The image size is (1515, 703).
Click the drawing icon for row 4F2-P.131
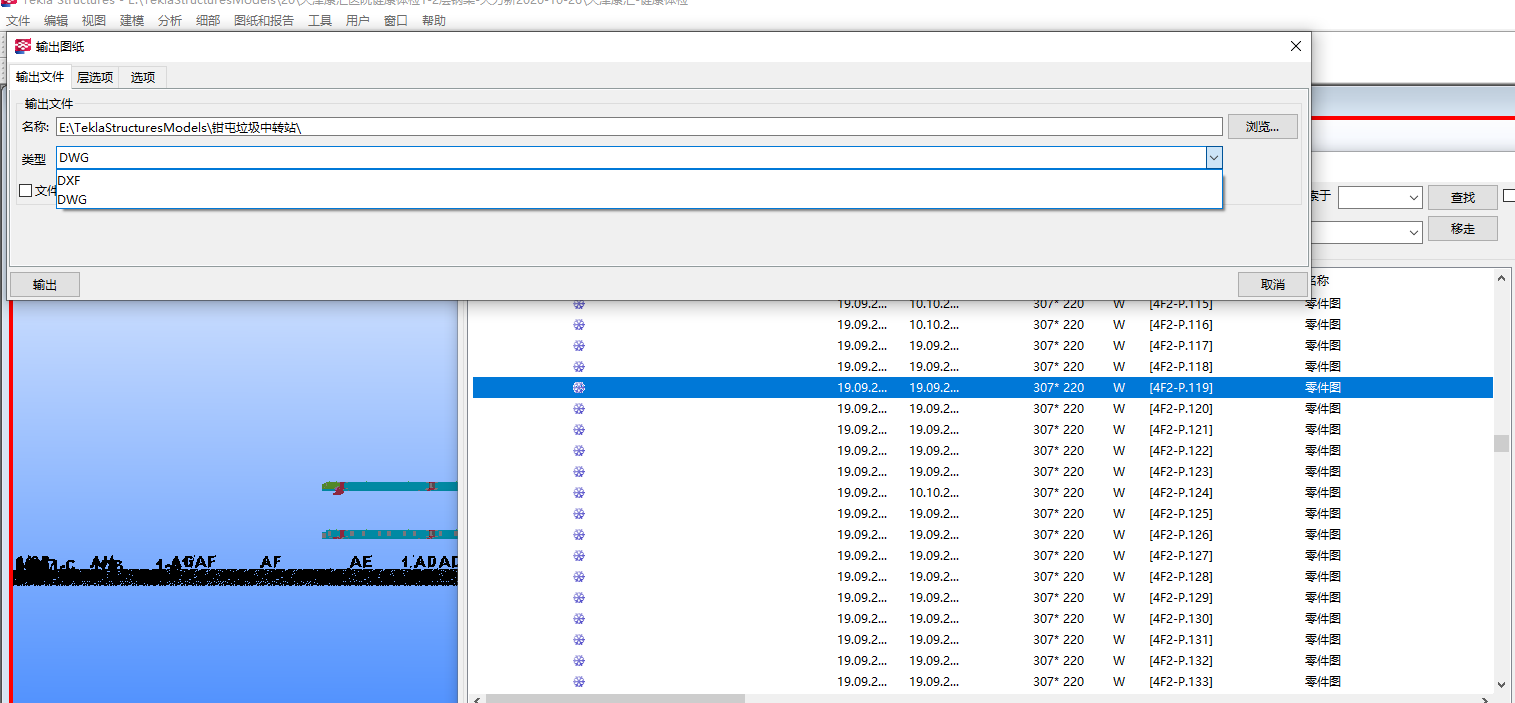tap(578, 639)
